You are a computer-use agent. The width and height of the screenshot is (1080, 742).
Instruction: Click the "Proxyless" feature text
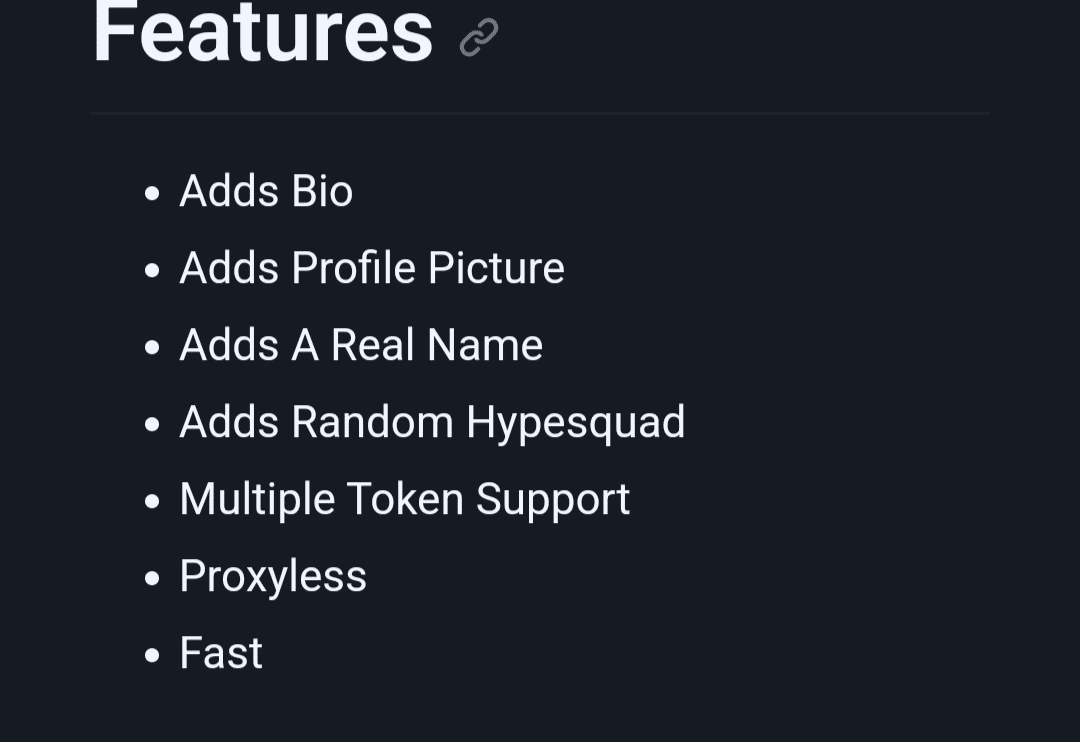(x=273, y=576)
